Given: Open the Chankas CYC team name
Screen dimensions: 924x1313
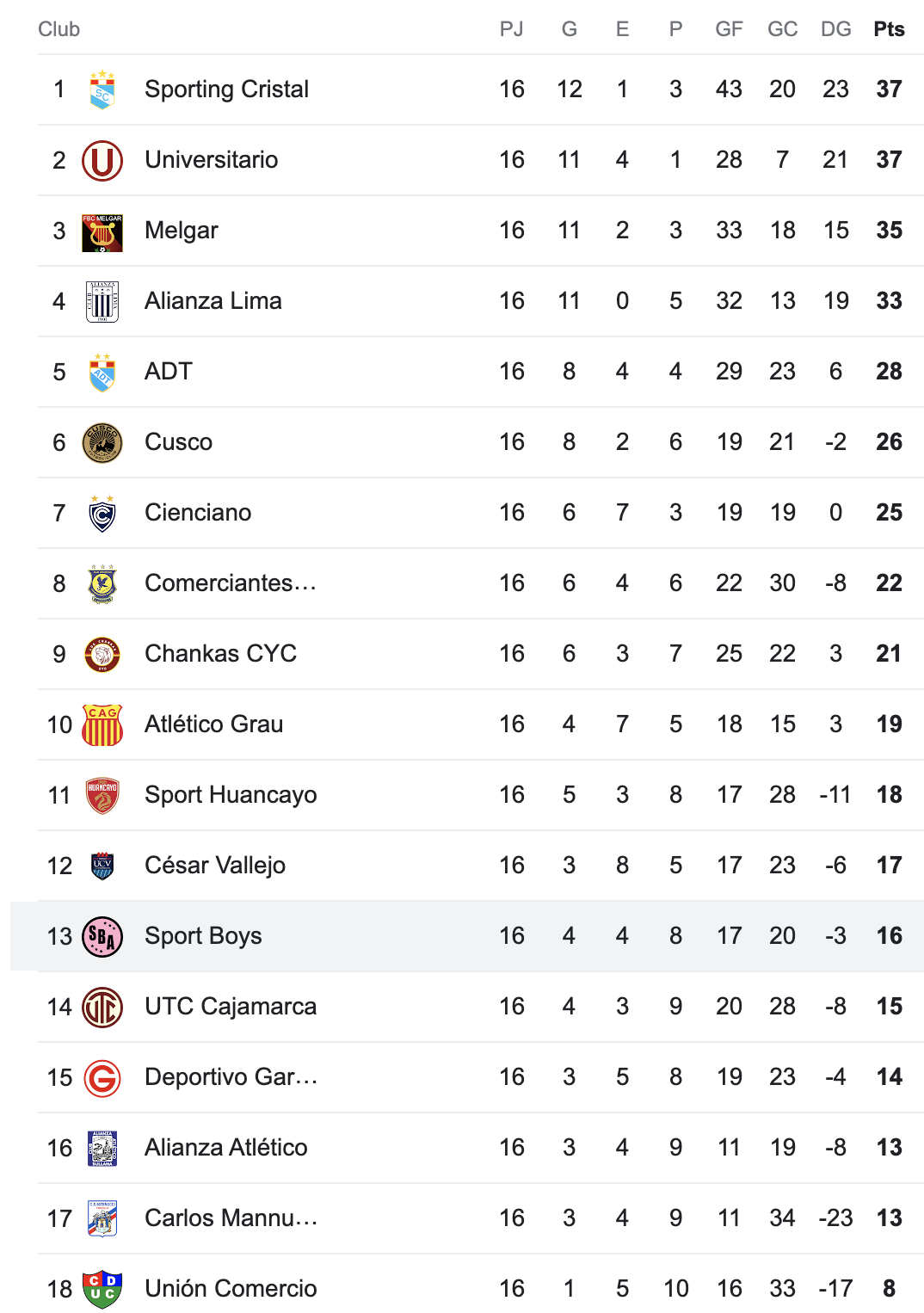Looking at the screenshot, I should (220, 654).
